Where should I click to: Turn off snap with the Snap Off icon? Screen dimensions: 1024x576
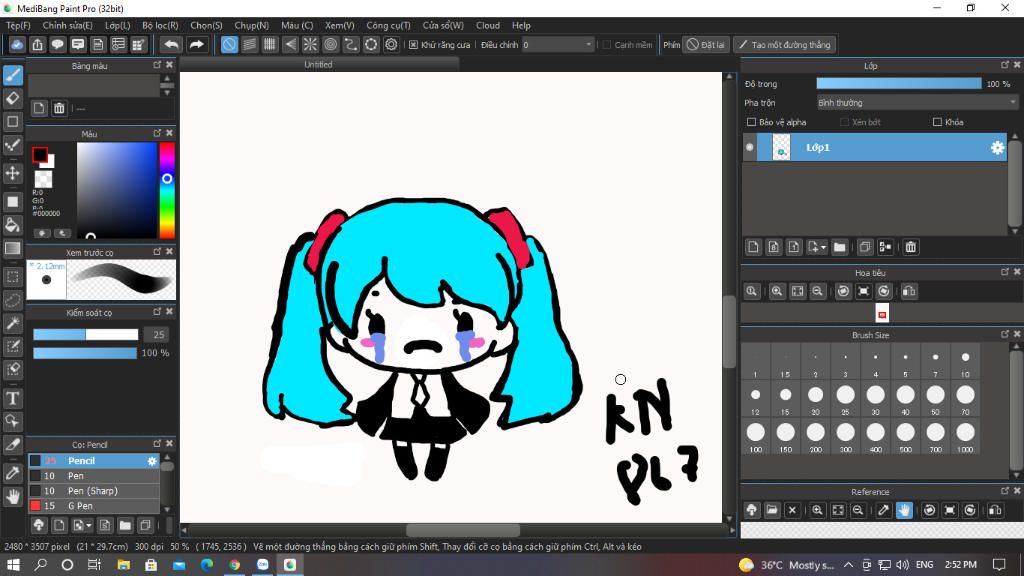[x=229, y=44]
